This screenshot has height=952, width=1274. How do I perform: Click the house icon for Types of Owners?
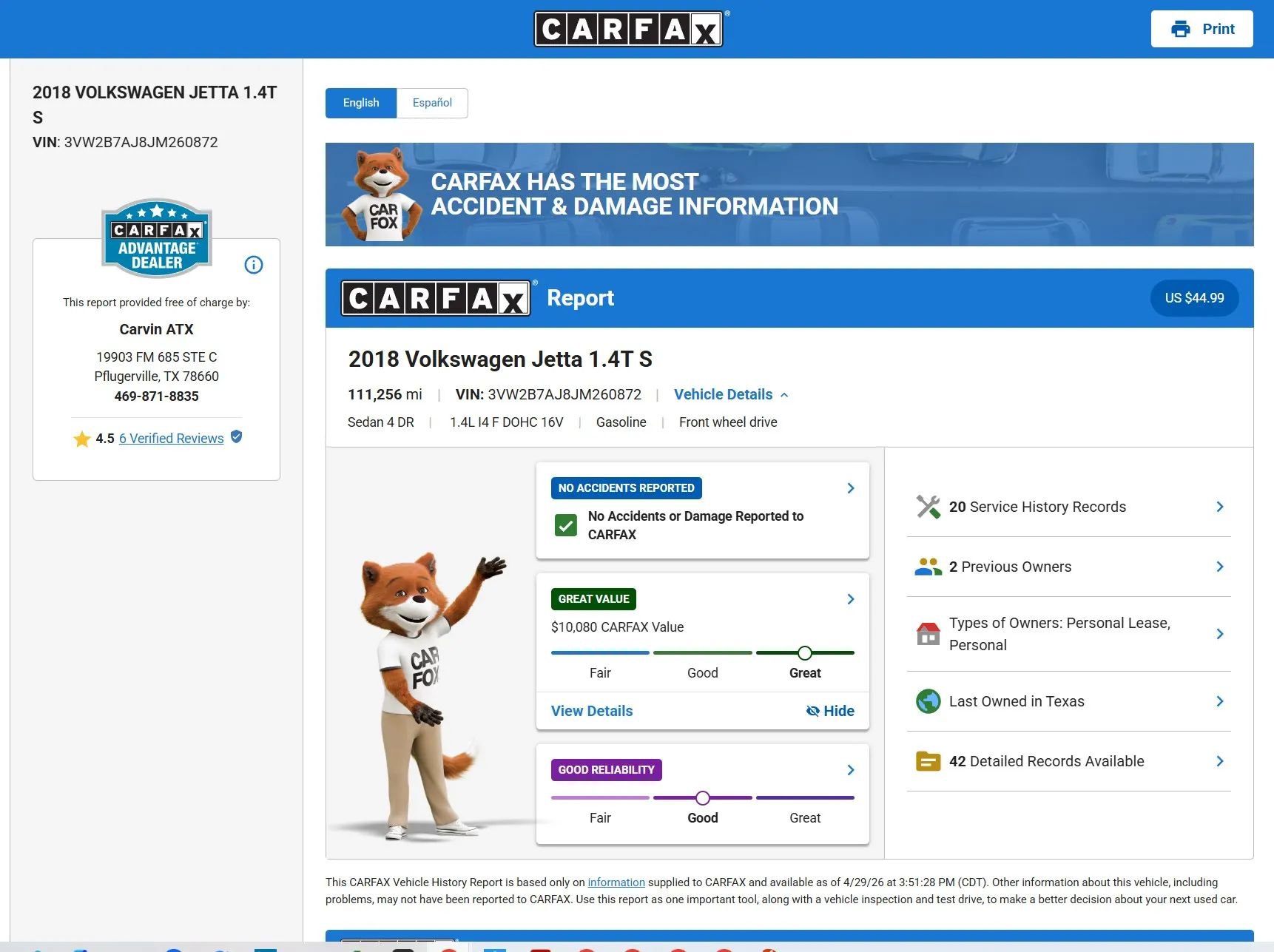tap(928, 634)
